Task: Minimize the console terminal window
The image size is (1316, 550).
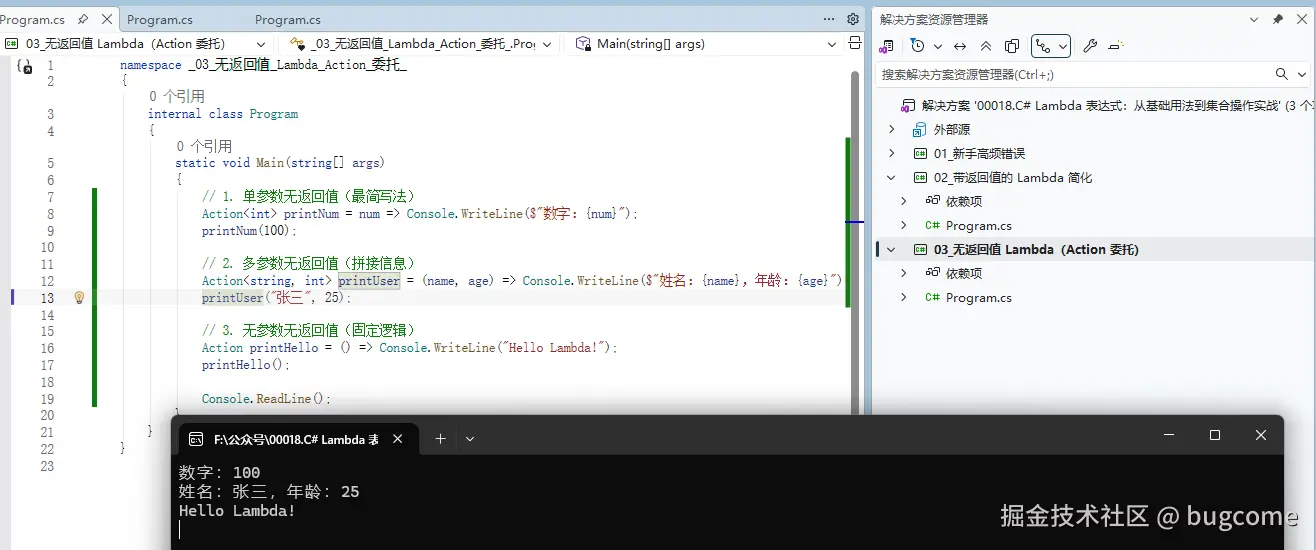Action: tap(1169, 435)
